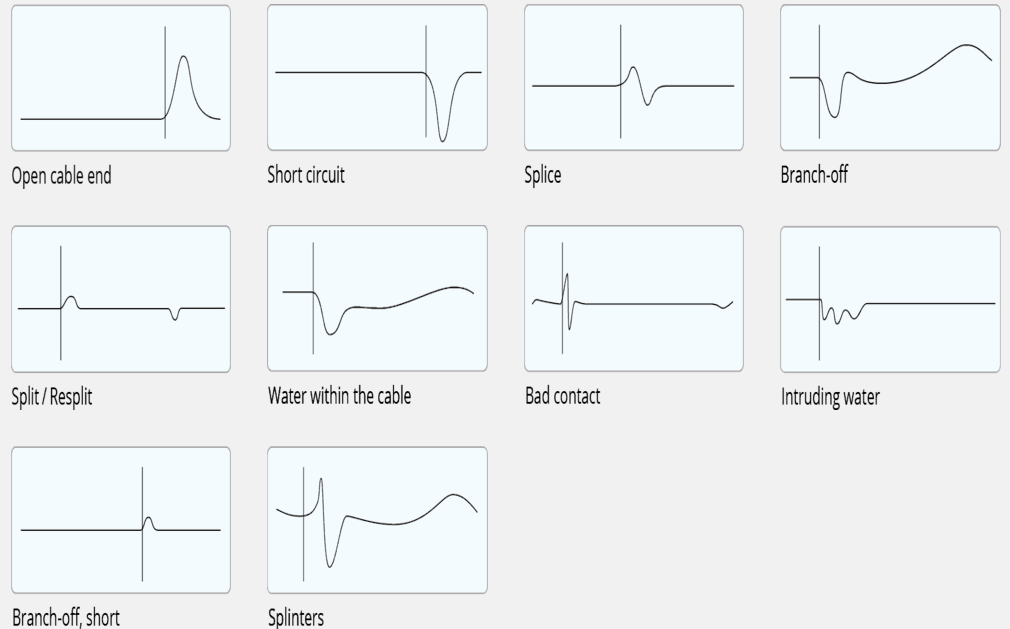This screenshot has width=1010, height=629.
Task: Choose the Branch-off waveform thumbnail
Action: coord(890,78)
